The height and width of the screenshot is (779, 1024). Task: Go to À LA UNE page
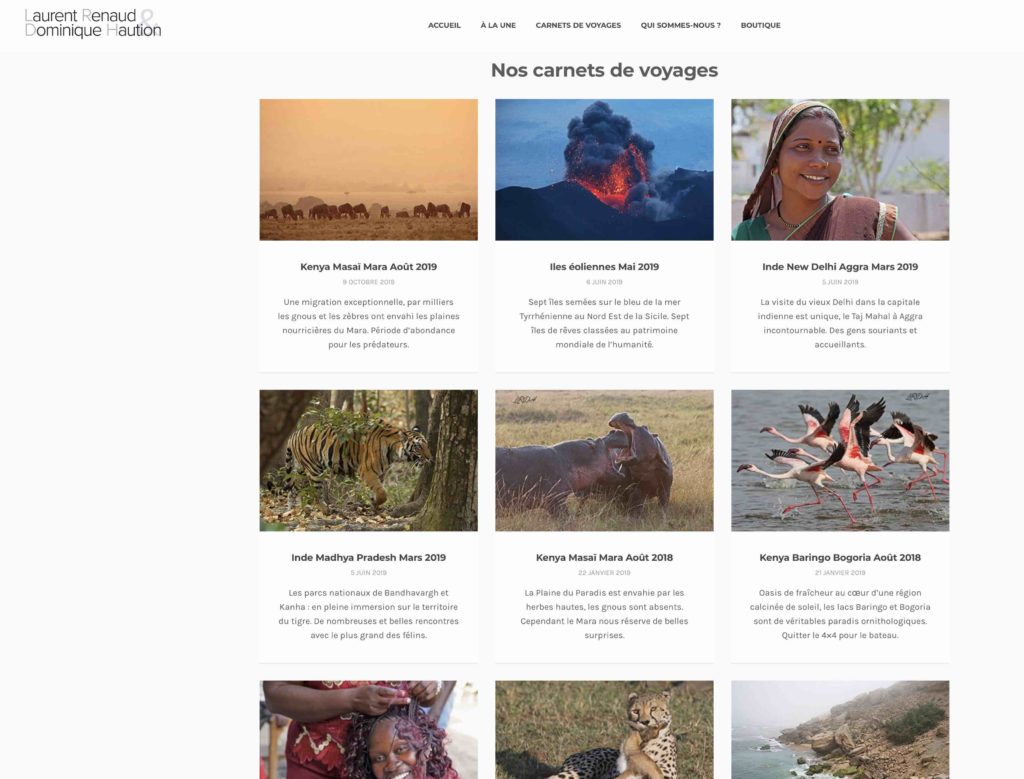click(x=498, y=25)
